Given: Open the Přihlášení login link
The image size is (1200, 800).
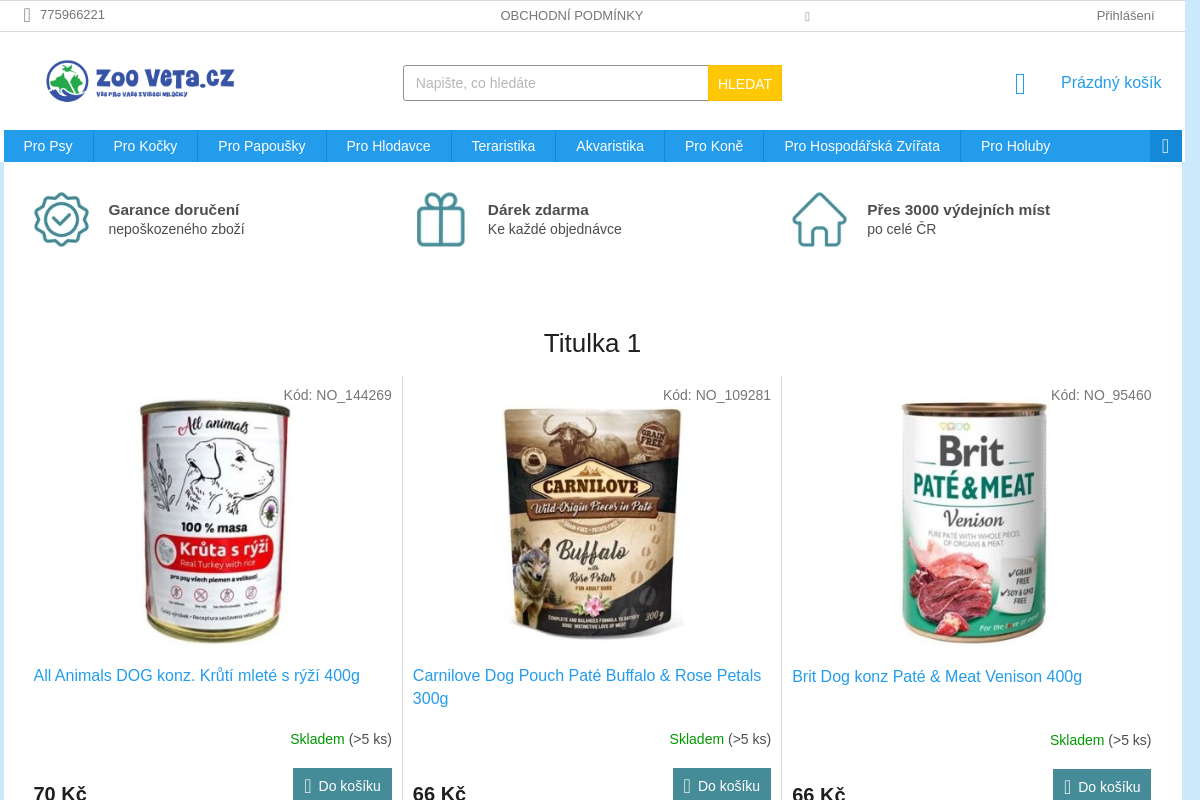Looking at the screenshot, I should click(x=1125, y=15).
